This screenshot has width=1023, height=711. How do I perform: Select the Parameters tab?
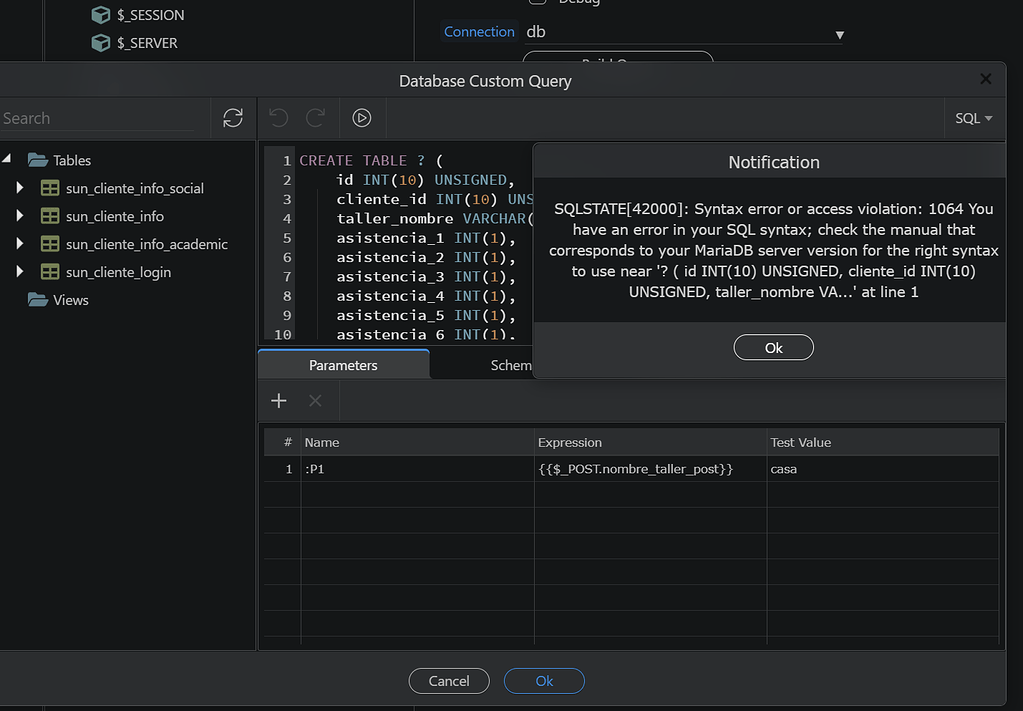343,365
